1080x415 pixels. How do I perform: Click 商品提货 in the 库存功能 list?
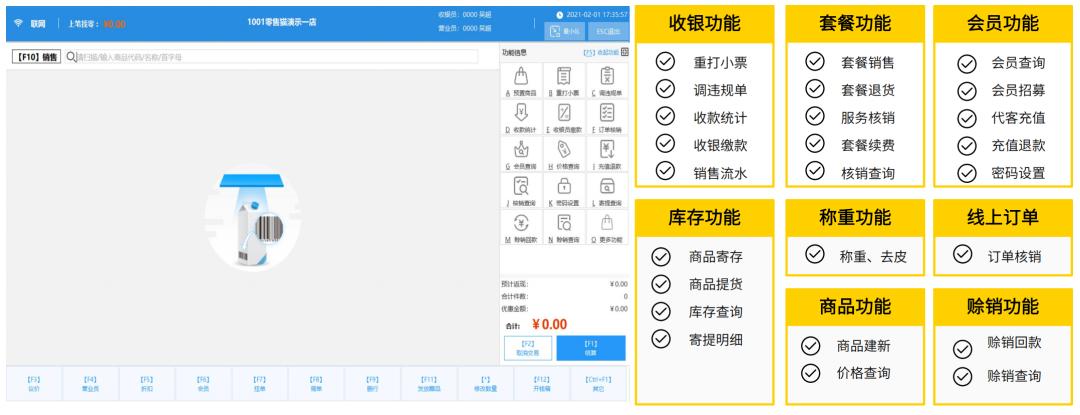click(716, 284)
